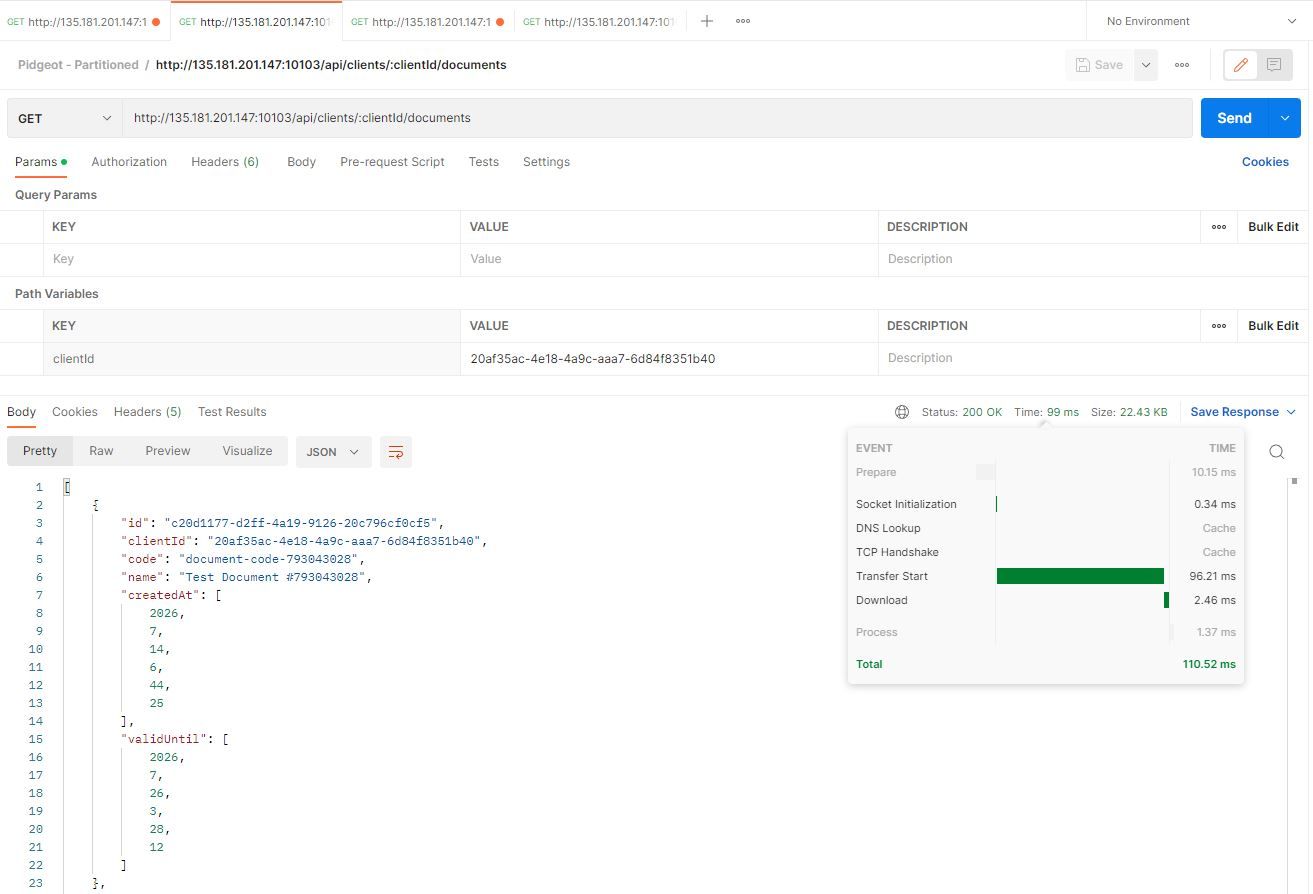Open the GET method dropdown
1313x894 pixels.
pyautogui.click(x=64, y=118)
